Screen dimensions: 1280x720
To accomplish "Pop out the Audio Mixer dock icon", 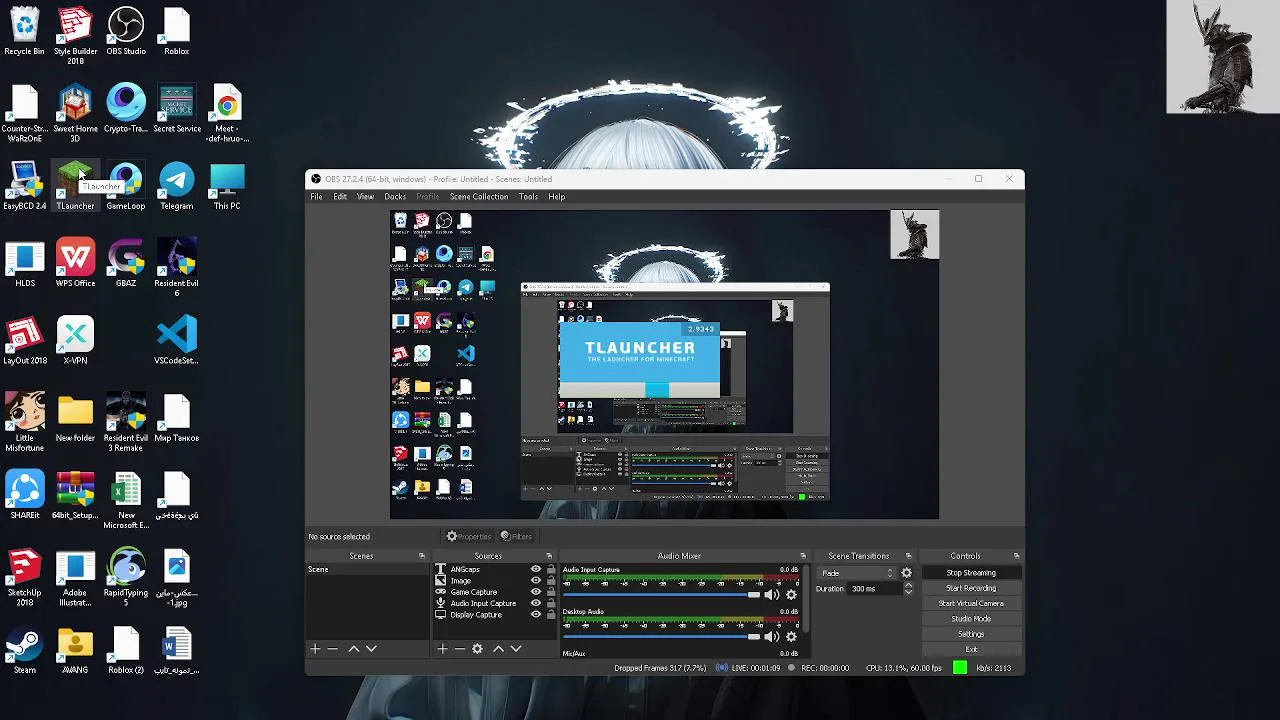I will (803, 556).
